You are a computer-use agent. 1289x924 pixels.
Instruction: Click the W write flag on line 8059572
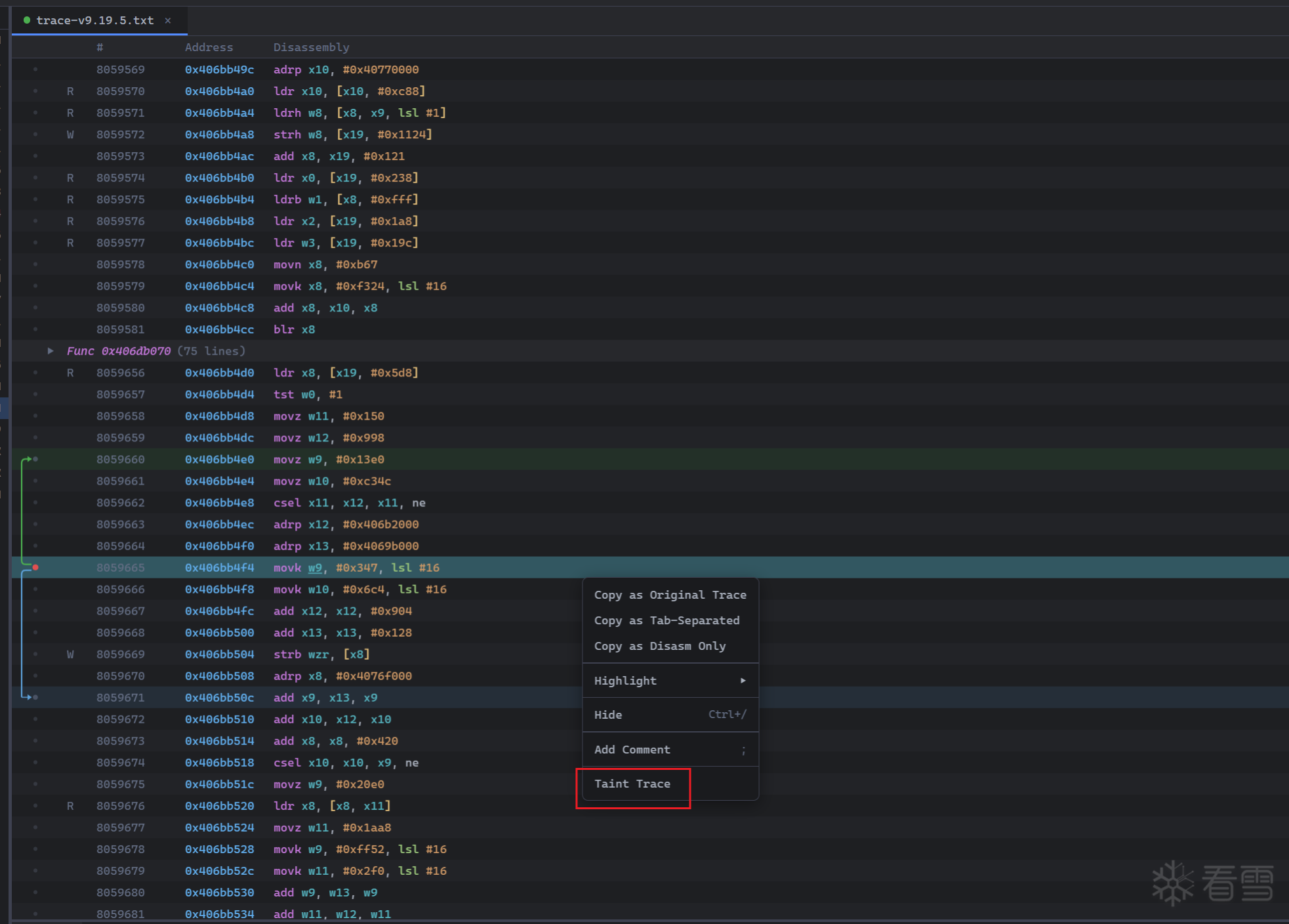click(70, 134)
